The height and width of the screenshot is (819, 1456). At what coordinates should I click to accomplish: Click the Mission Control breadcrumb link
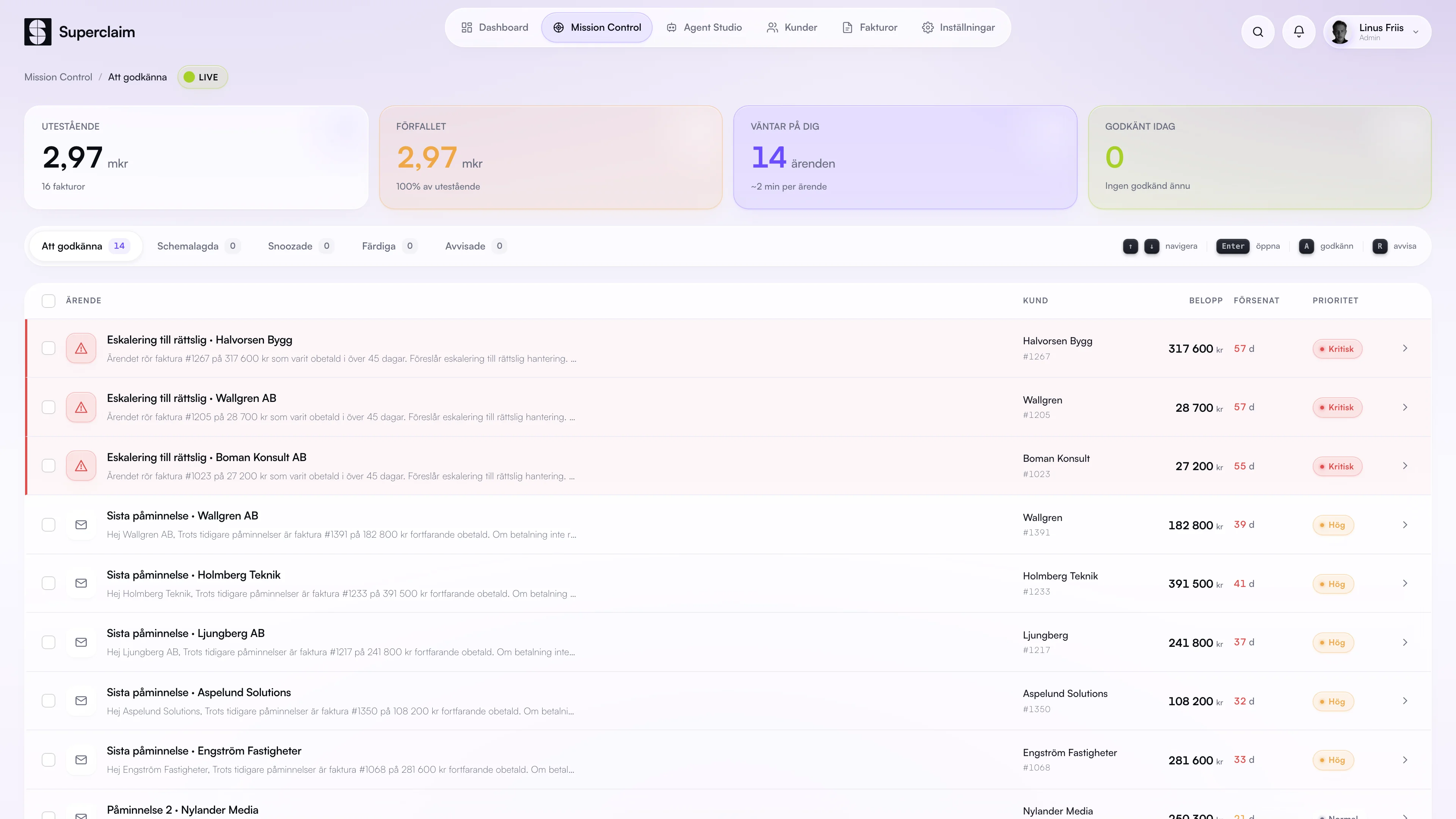[58, 77]
